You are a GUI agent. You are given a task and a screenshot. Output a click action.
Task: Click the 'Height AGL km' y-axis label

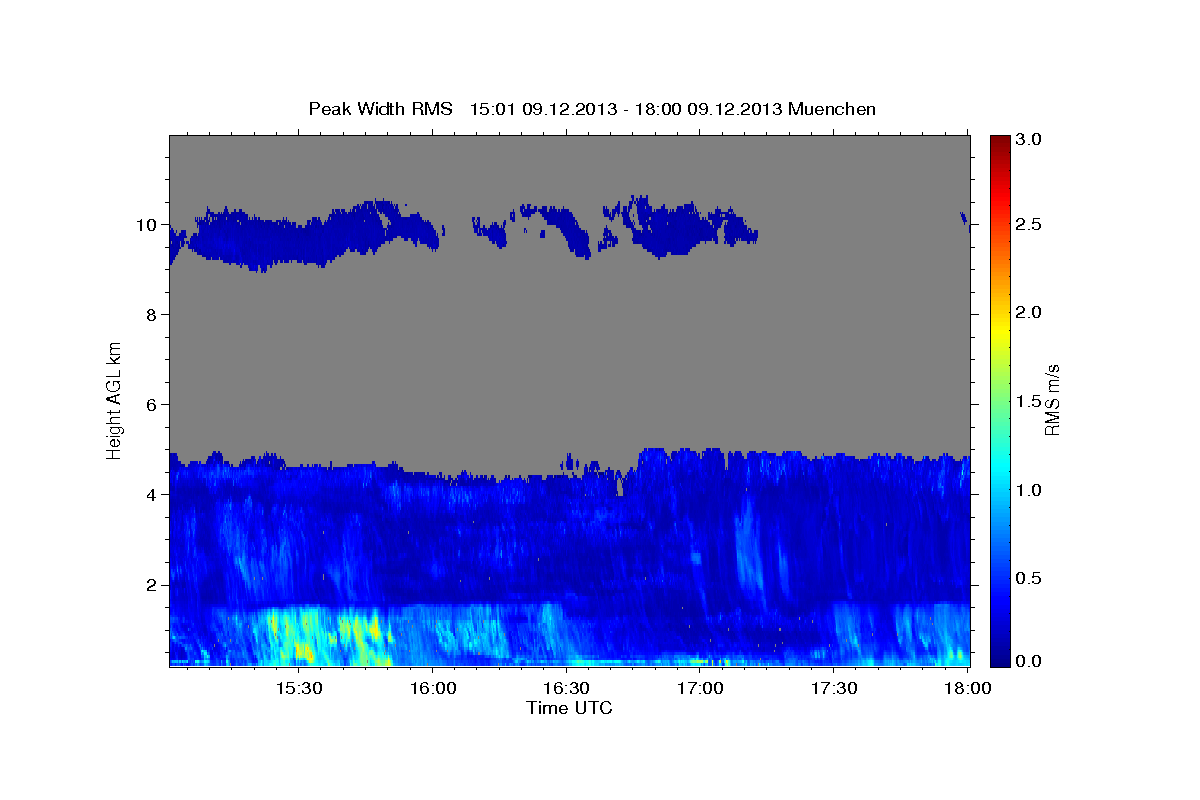[115, 399]
